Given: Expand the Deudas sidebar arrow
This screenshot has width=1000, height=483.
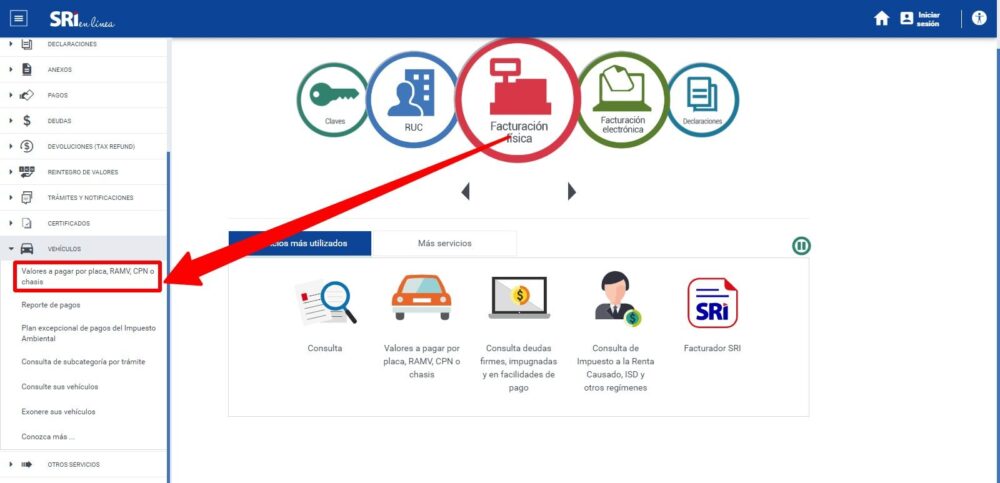Looking at the screenshot, I should pyautogui.click(x=11, y=121).
